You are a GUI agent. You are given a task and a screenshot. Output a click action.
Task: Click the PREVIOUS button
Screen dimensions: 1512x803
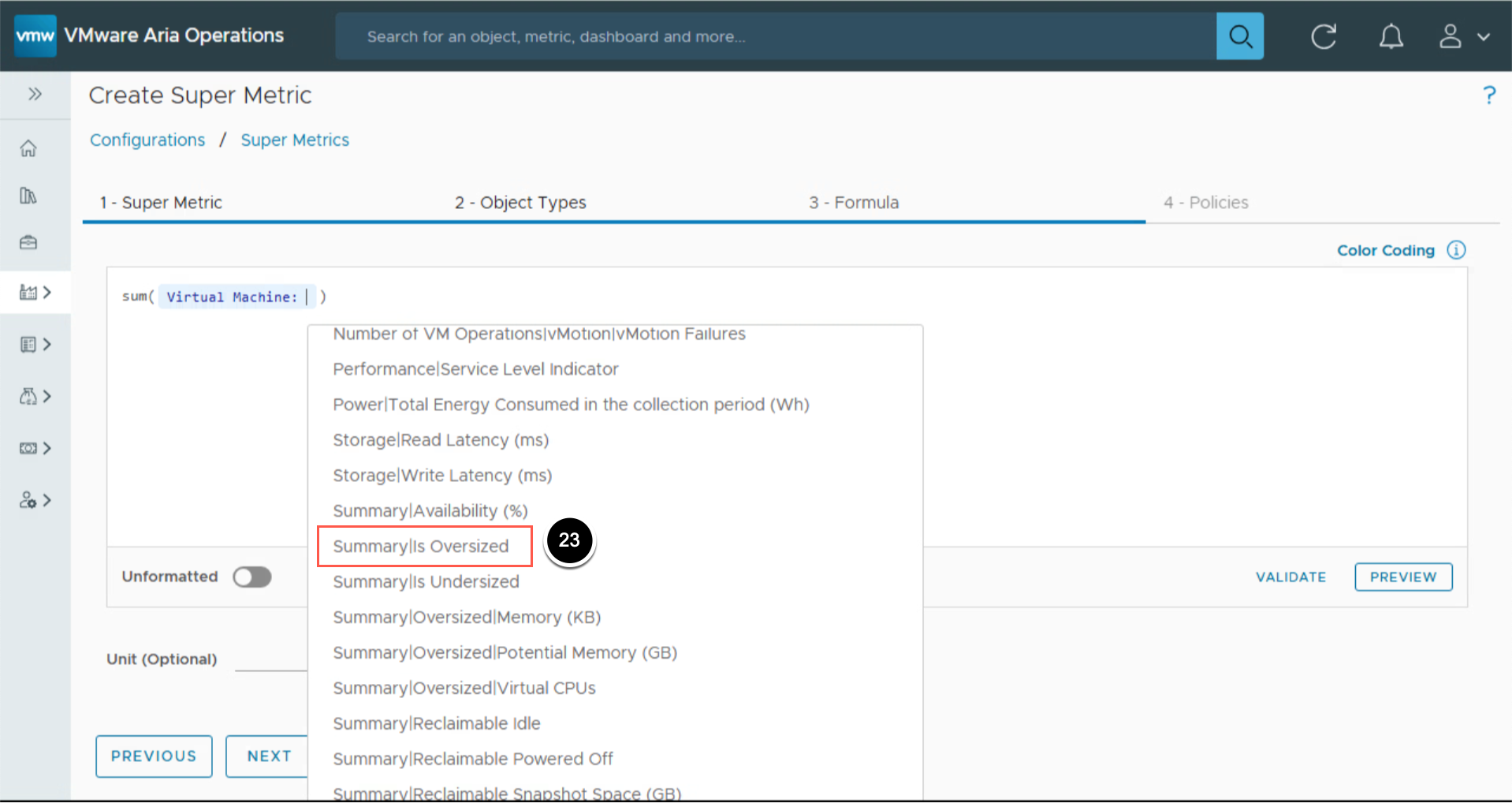[x=154, y=756]
